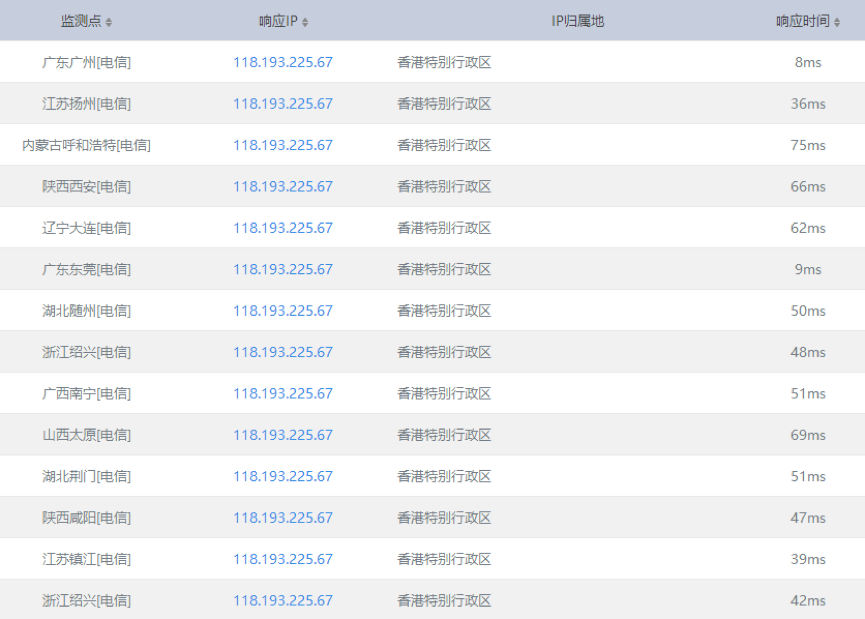Select the 湖北随州[电信] cell
The width and height of the screenshot is (865, 619).
pos(87,311)
